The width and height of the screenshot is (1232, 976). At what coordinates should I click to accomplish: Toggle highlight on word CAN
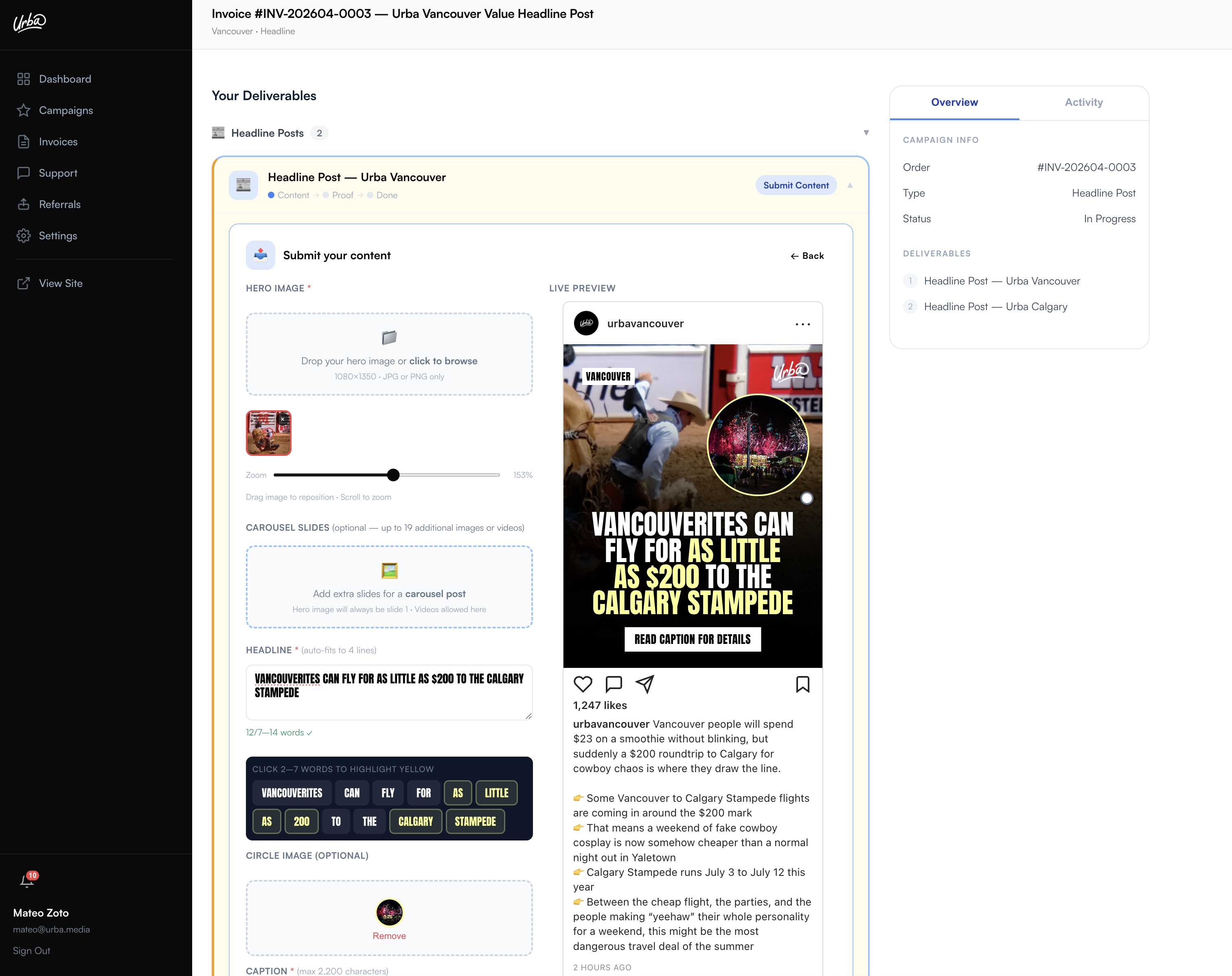[x=352, y=793]
